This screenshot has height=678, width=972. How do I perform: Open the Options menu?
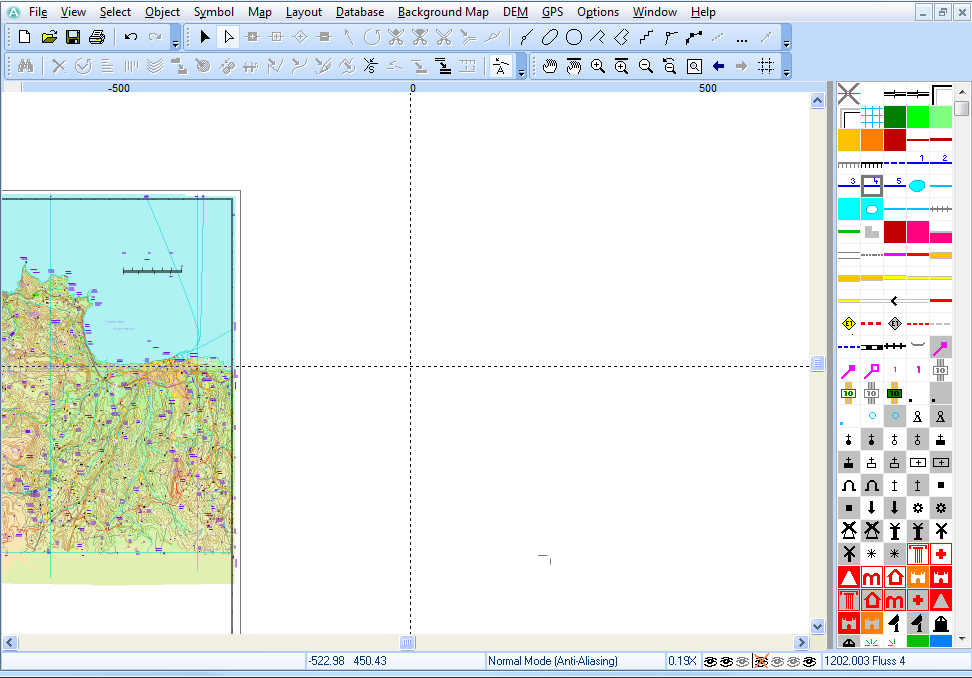598,12
